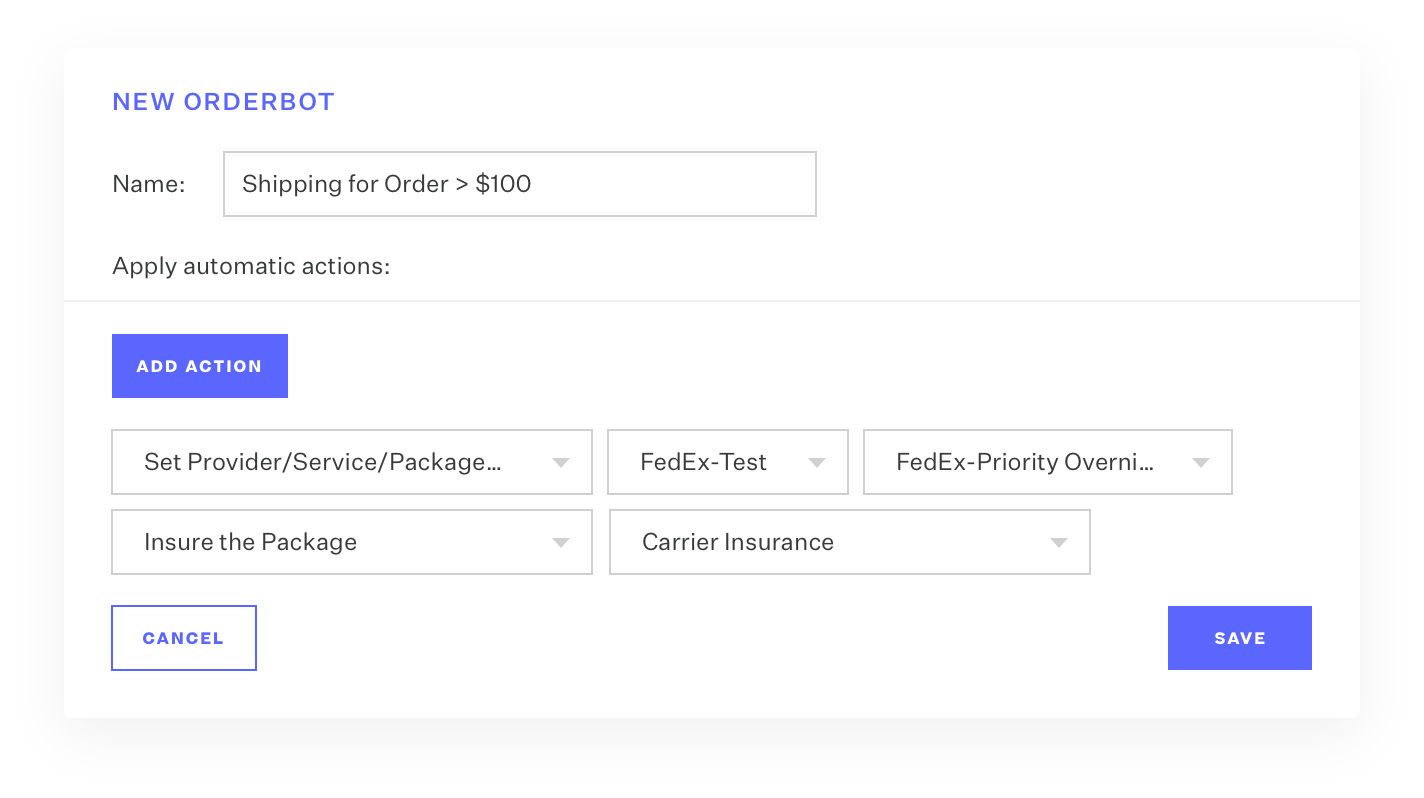Focus the orderbot Name input field
1424x798 pixels.
coord(520,184)
